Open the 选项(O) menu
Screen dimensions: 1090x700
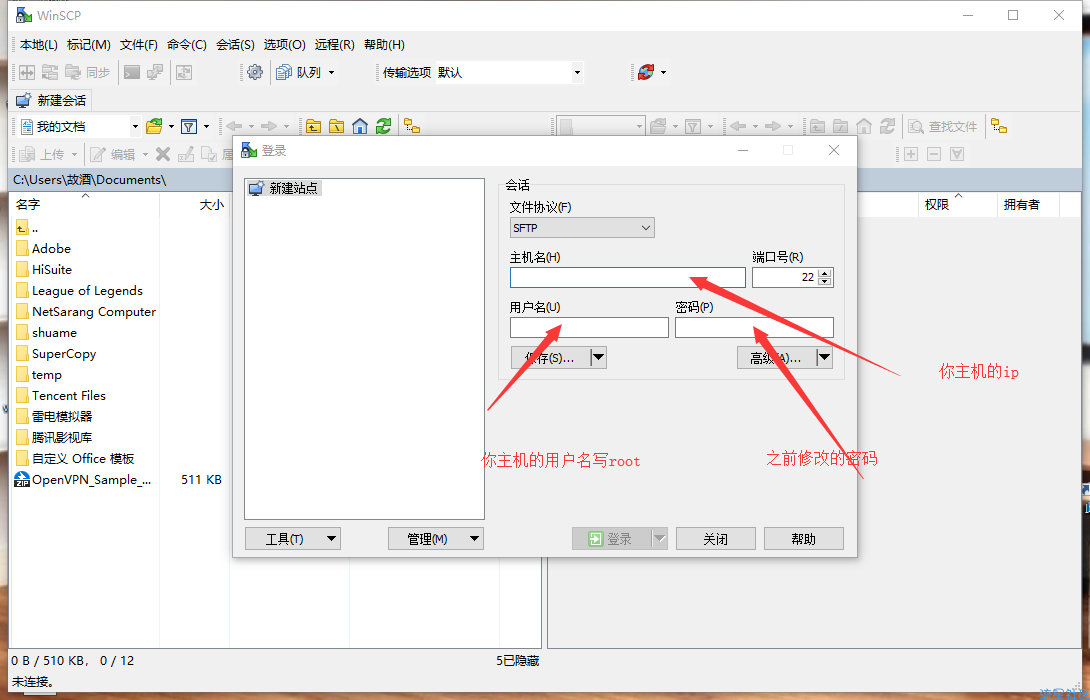pyautogui.click(x=284, y=44)
